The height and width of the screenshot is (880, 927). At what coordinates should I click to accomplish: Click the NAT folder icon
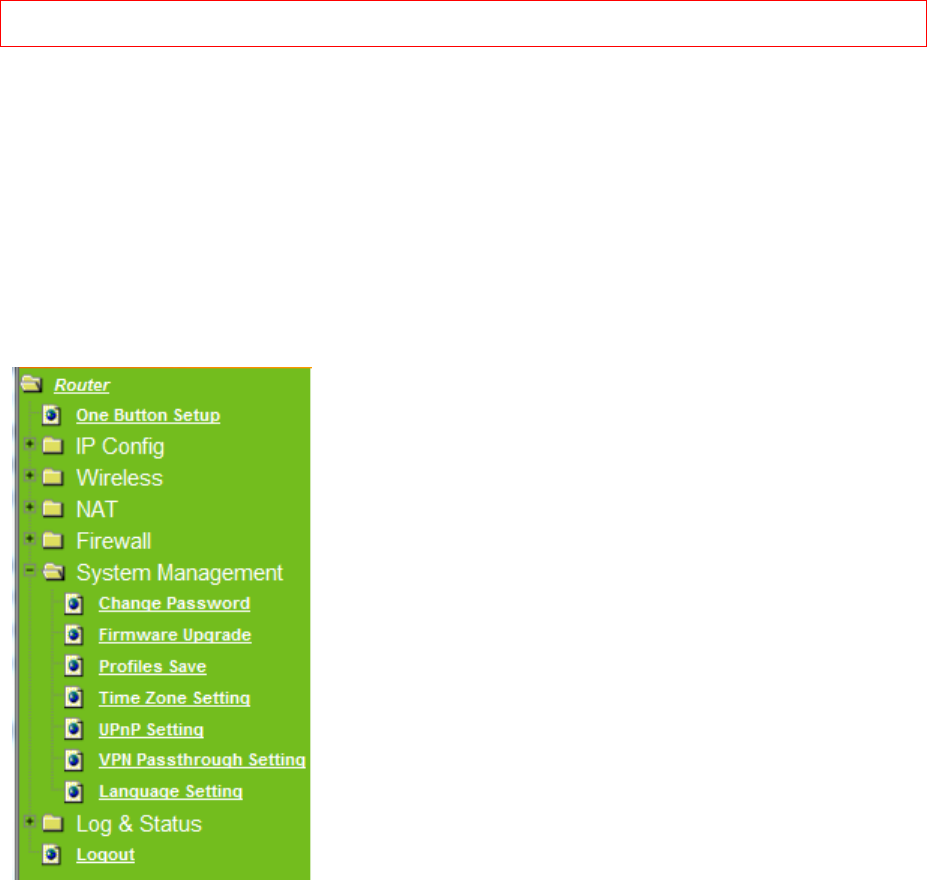(53, 509)
